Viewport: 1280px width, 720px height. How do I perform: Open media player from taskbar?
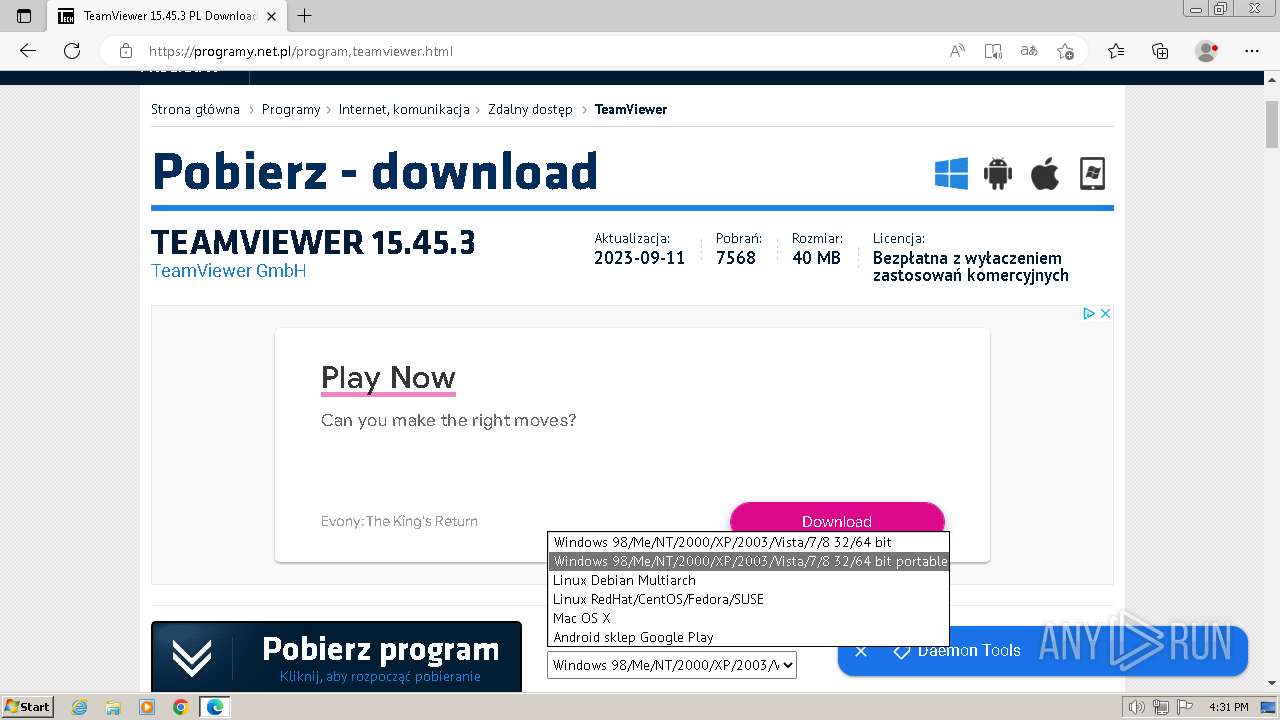coord(147,707)
